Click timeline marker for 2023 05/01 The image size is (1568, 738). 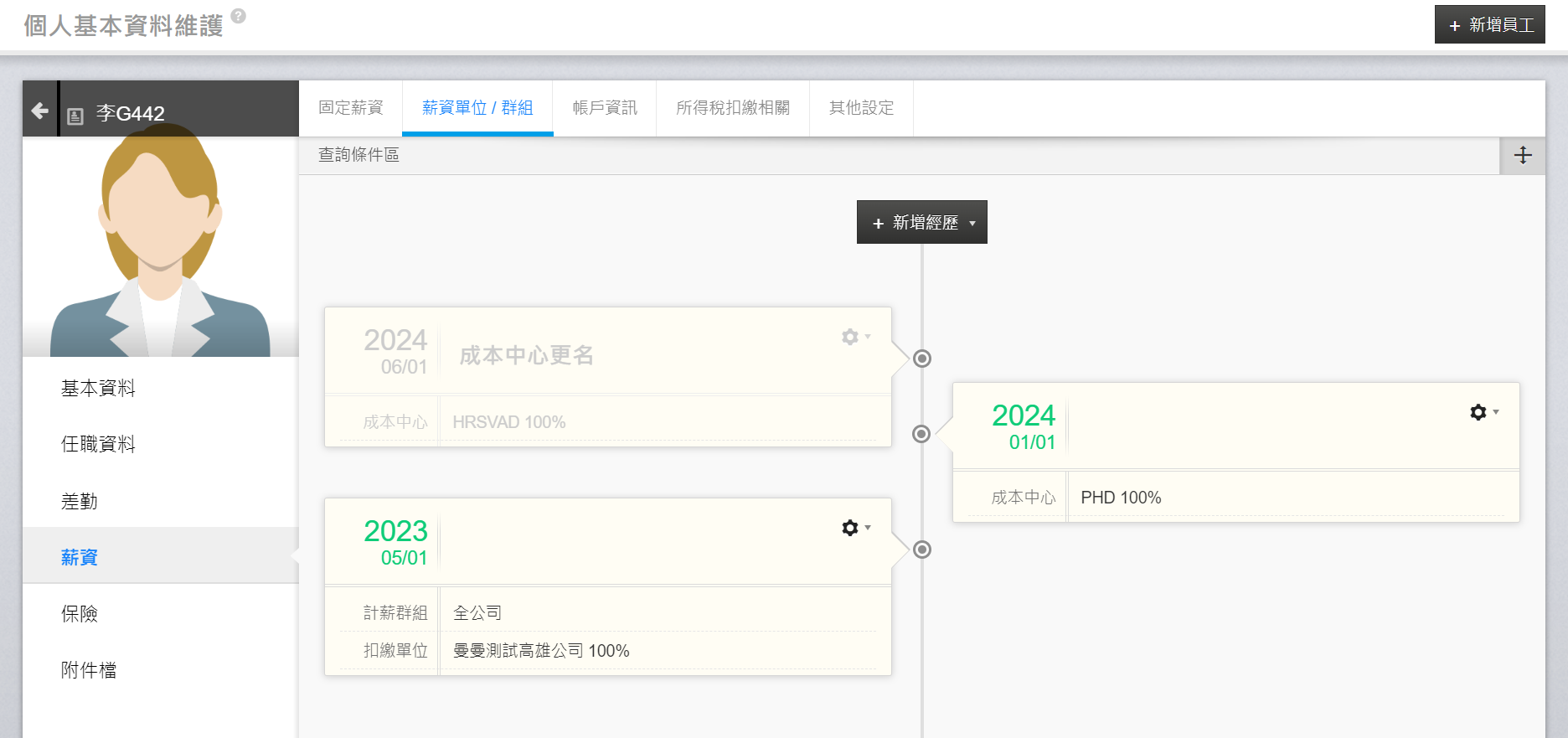[x=922, y=550]
